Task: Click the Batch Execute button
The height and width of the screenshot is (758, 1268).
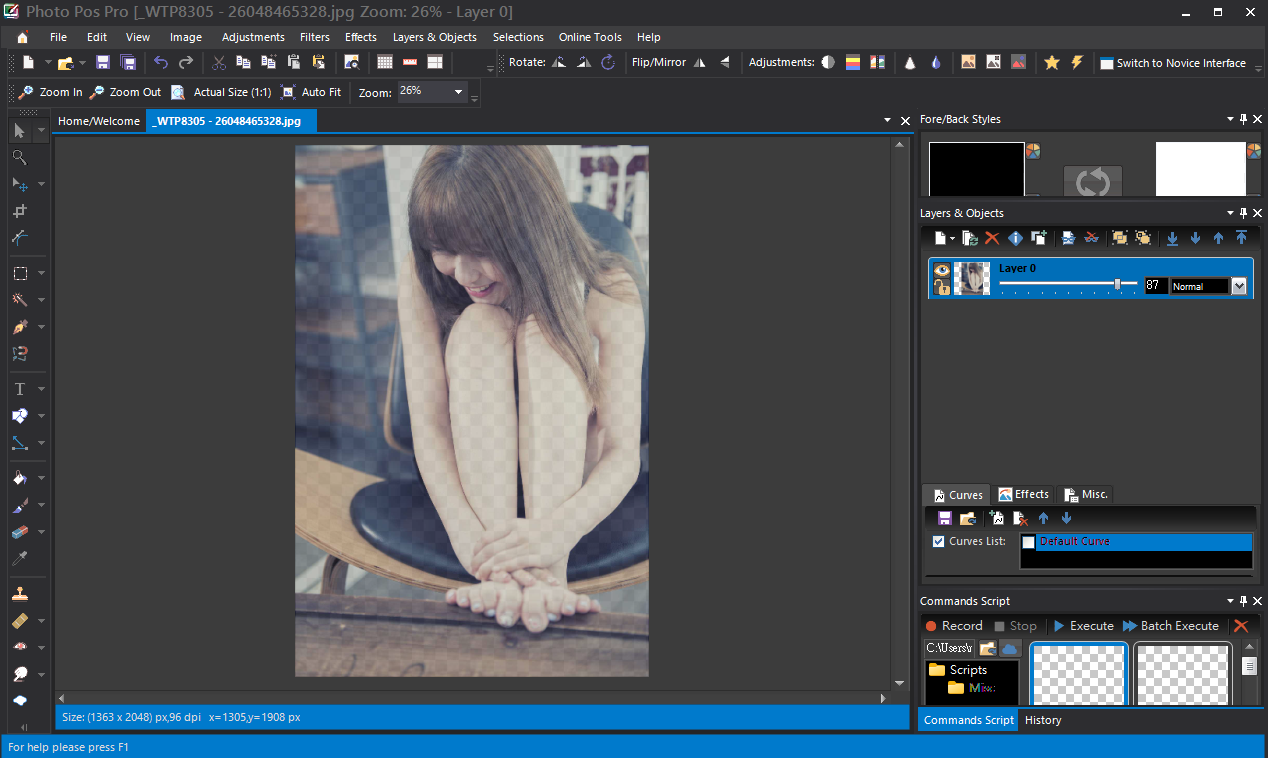Action: 1170,626
